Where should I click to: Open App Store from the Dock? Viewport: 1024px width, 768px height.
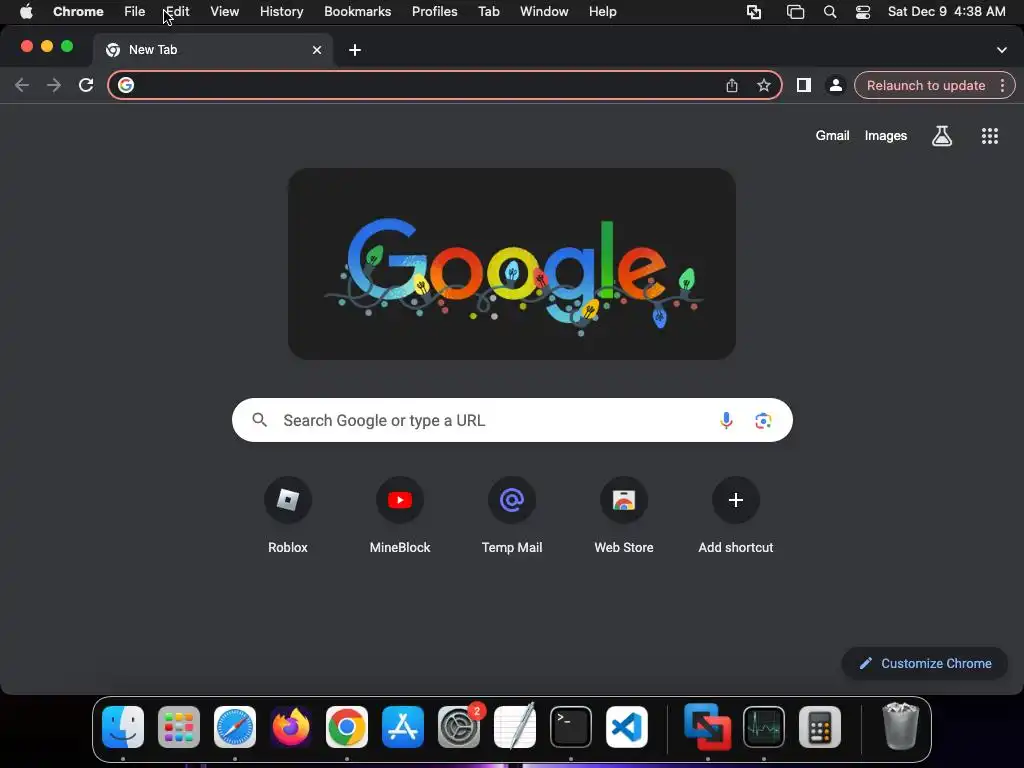(x=403, y=727)
